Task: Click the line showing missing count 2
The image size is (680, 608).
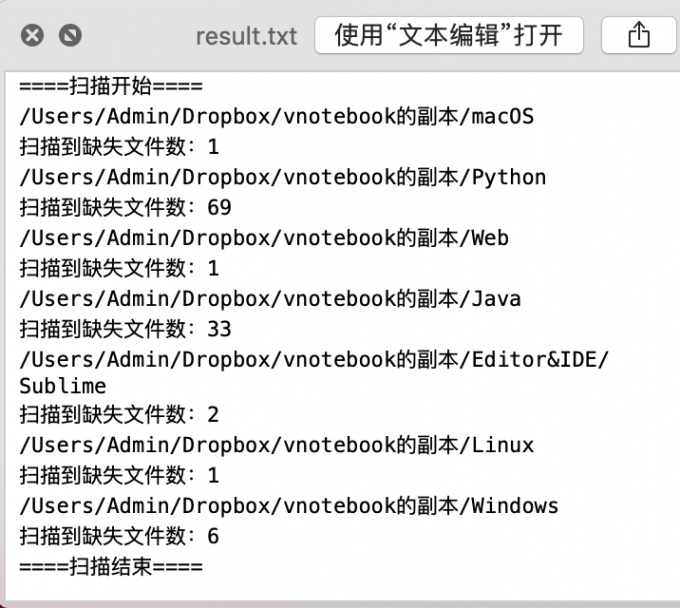Action: coord(119,415)
